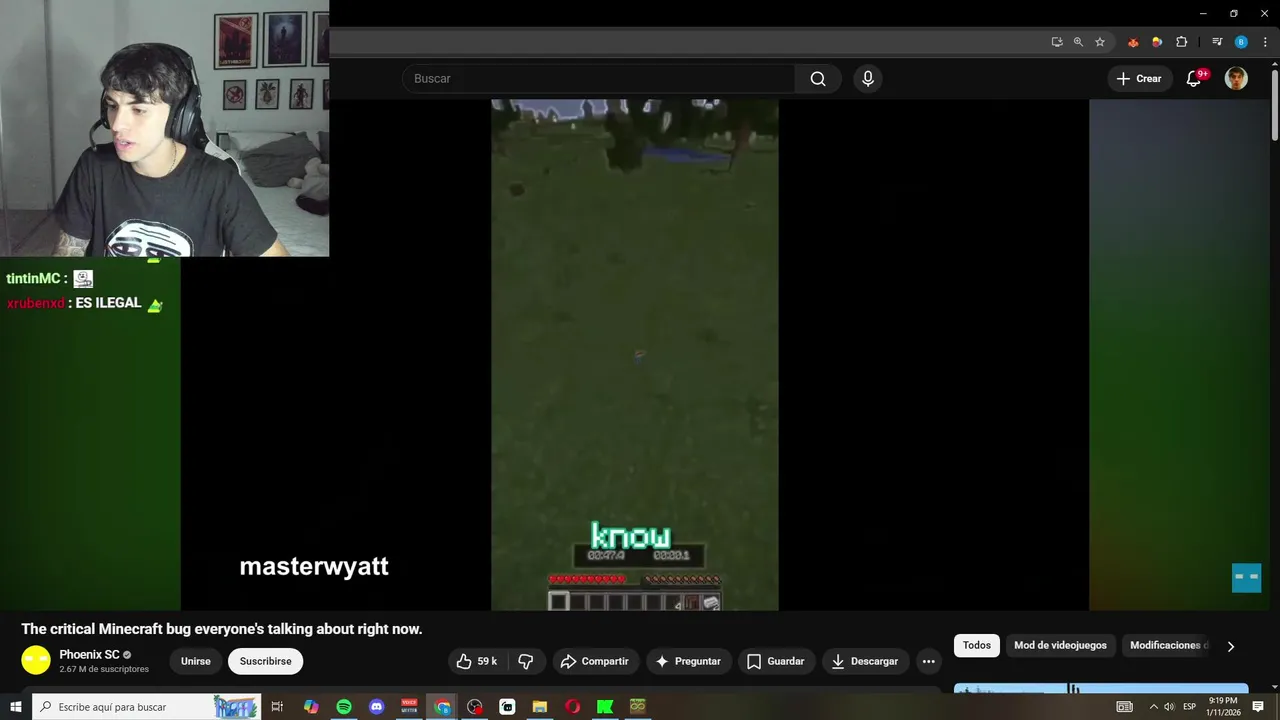Save video with Guardar button
The height and width of the screenshot is (720, 1280).
776,661
